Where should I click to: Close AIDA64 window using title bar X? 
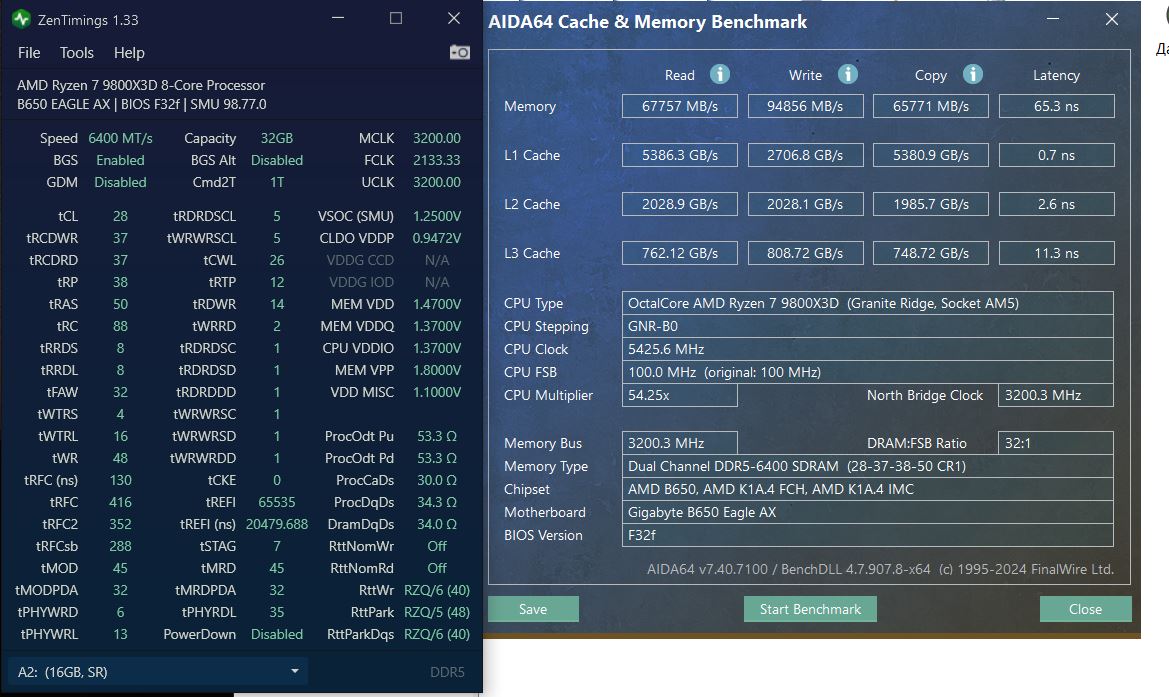coord(1112,19)
